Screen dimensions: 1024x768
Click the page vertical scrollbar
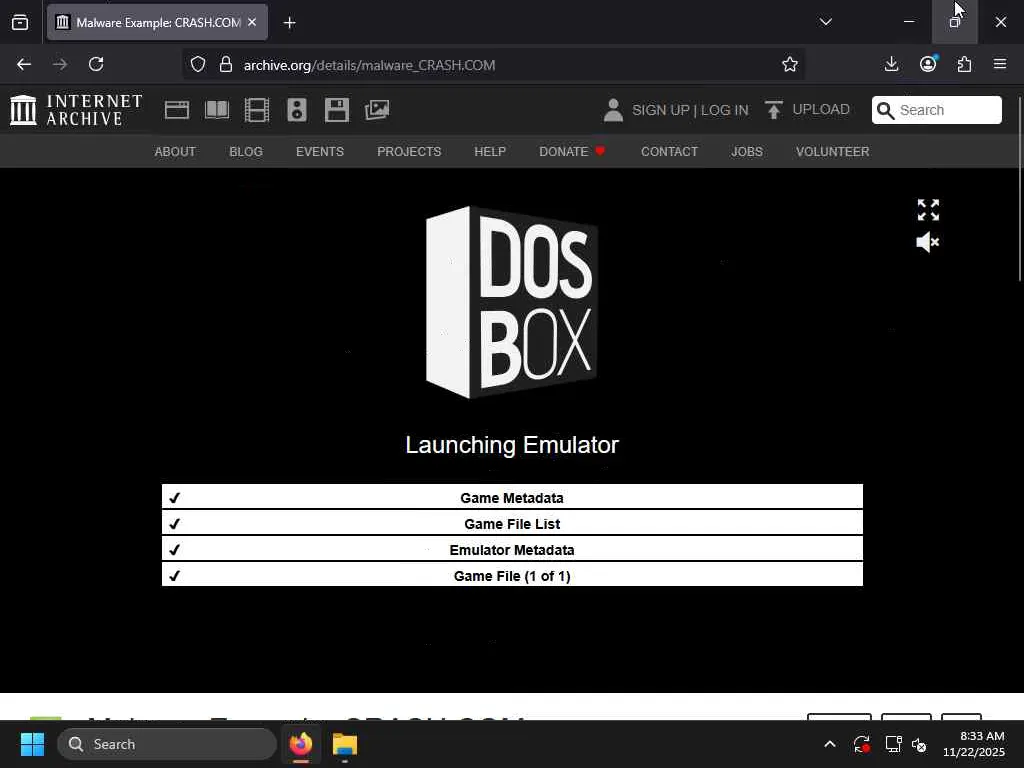coord(1020,189)
